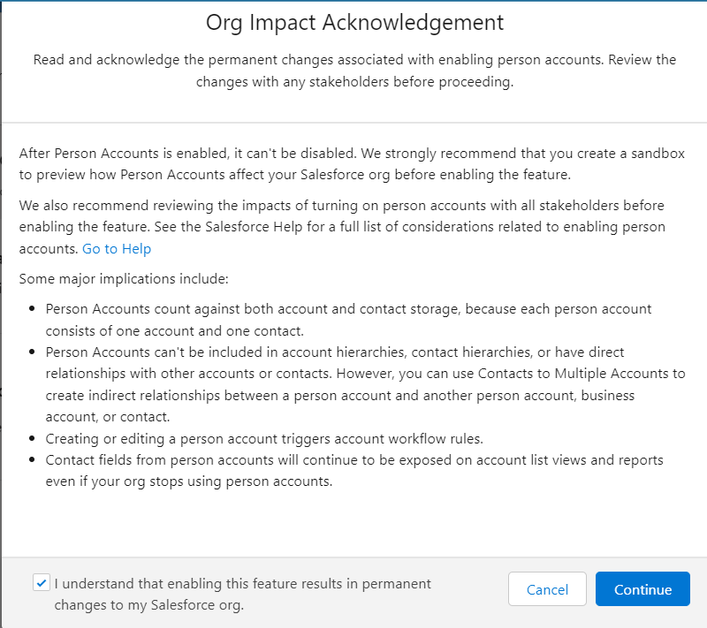707x628 pixels.
Task: Click the bullet about contact fields exposure
Action: click(354, 470)
